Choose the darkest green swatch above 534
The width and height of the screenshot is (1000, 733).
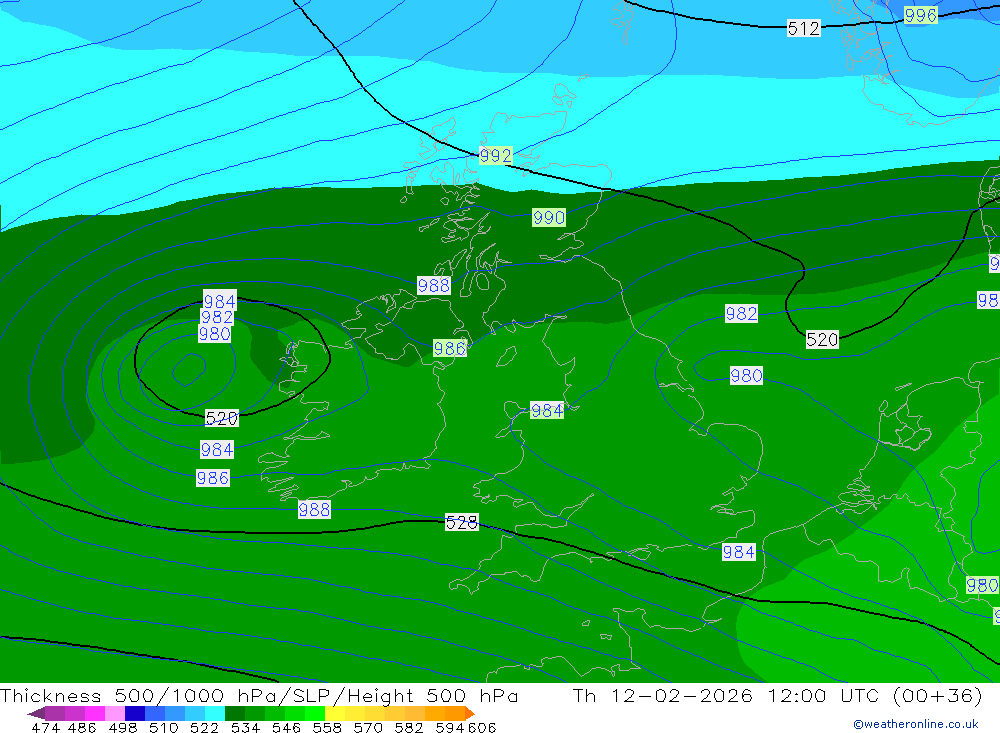pyautogui.click(x=235, y=713)
